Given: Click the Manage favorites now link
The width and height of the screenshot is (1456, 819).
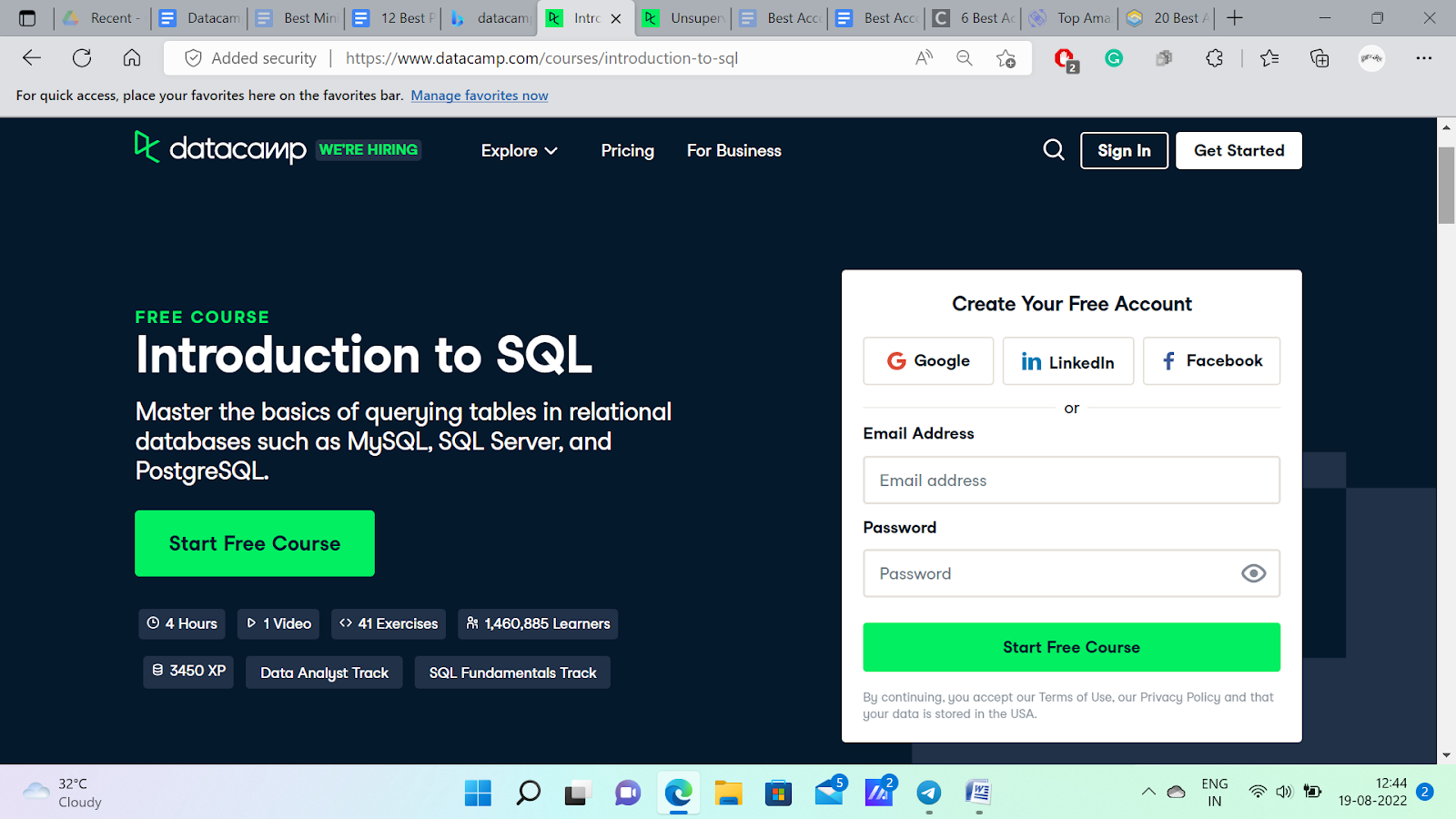Looking at the screenshot, I should 480,96.
